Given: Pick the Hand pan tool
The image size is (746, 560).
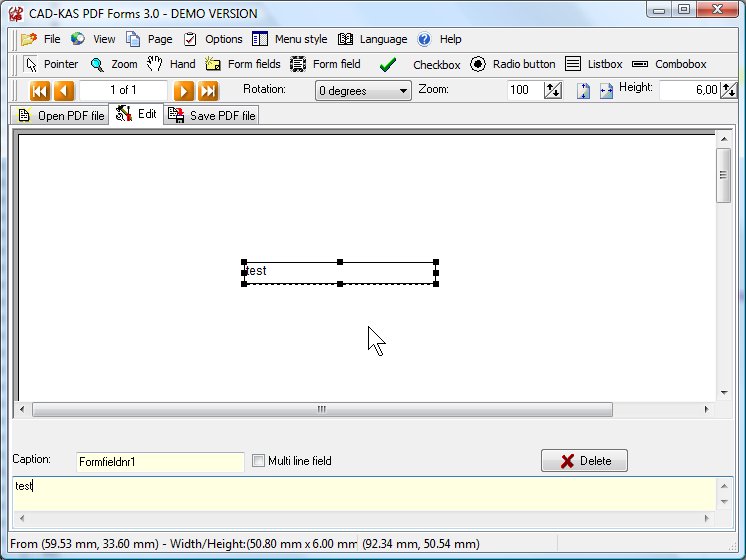Looking at the screenshot, I should 171,64.
